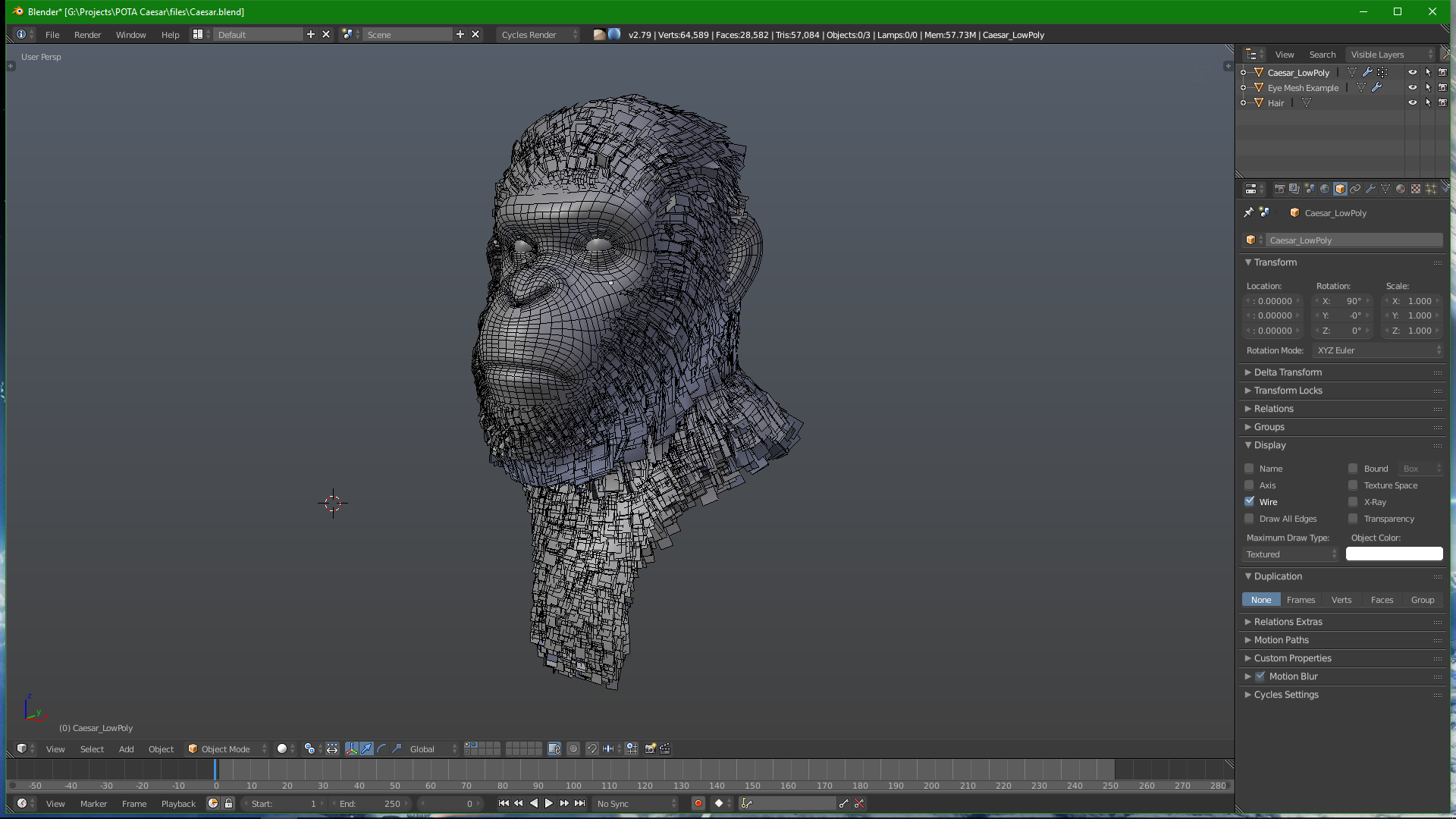
Task: Hide Eye Mesh Example via eye icon
Action: pyautogui.click(x=1413, y=88)
